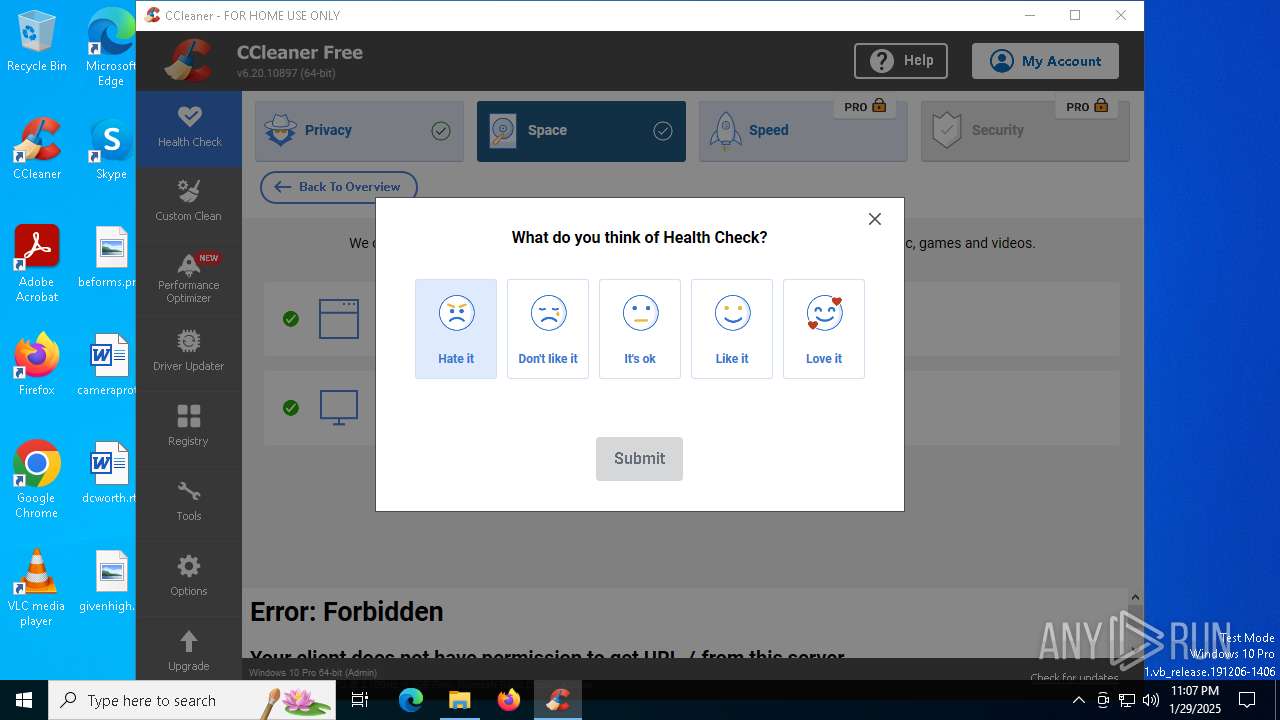The width and height of the screenshot is (1280, 720).
Task: Open the Tools section
Action: (189, 503)
